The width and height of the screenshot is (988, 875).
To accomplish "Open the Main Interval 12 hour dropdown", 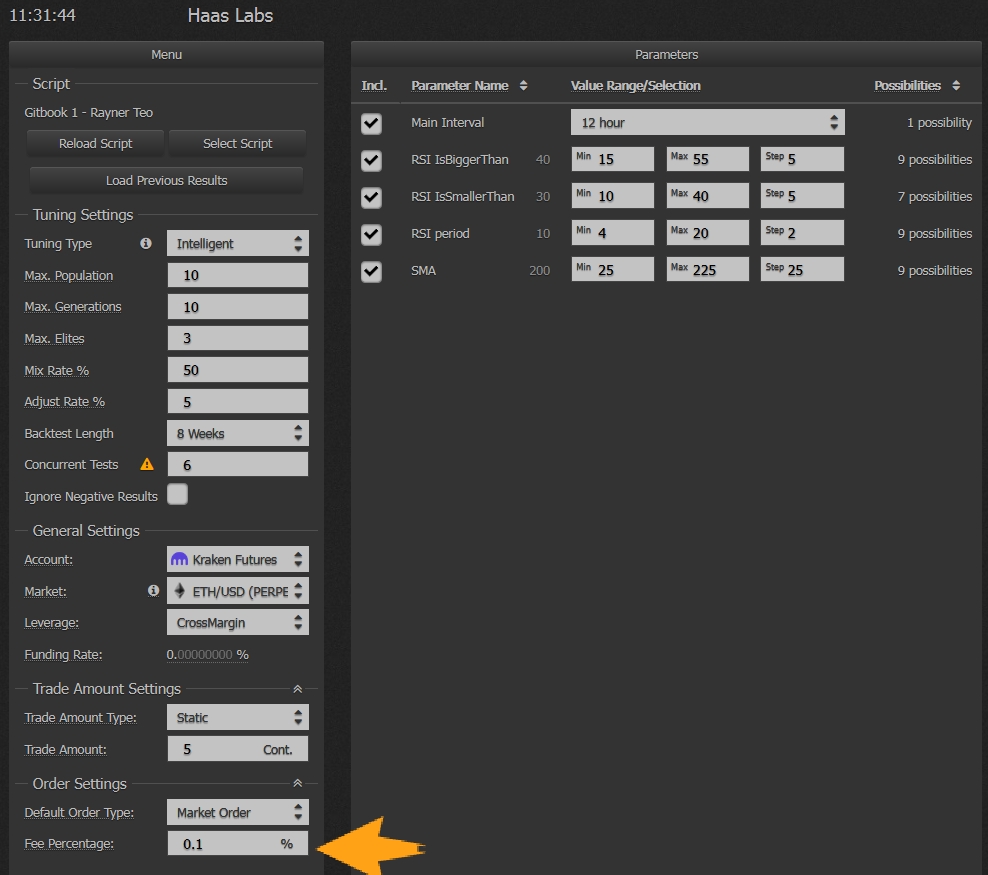I will click(x=707, y=123).
